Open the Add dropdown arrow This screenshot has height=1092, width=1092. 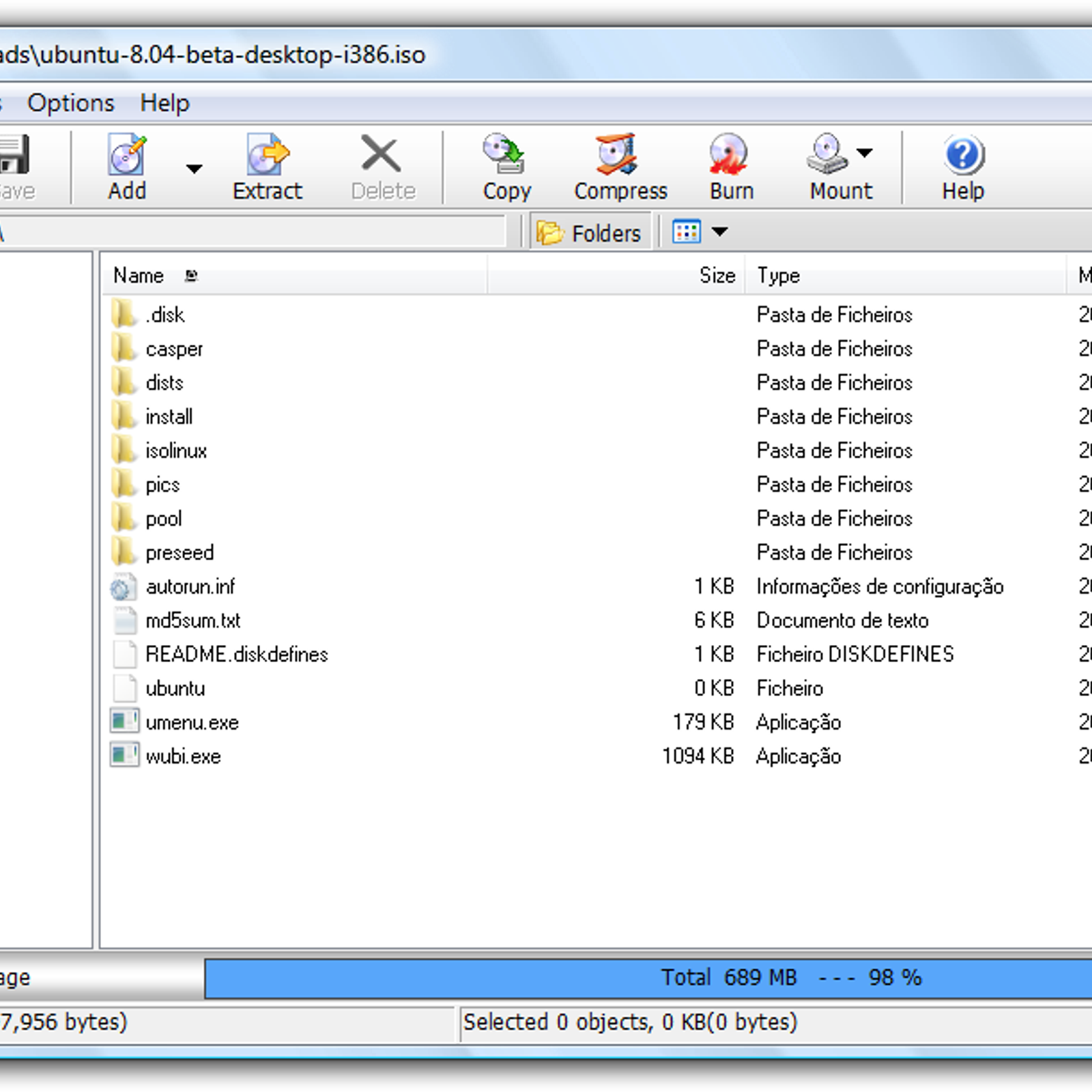point(195,169)
